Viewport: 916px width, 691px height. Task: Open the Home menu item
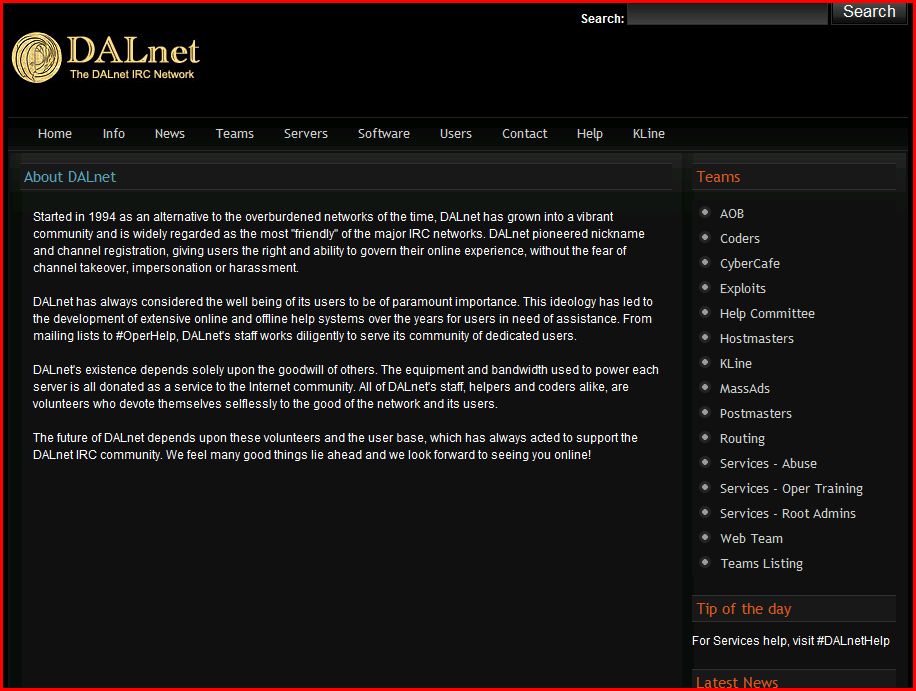click(x=55, y=134)
